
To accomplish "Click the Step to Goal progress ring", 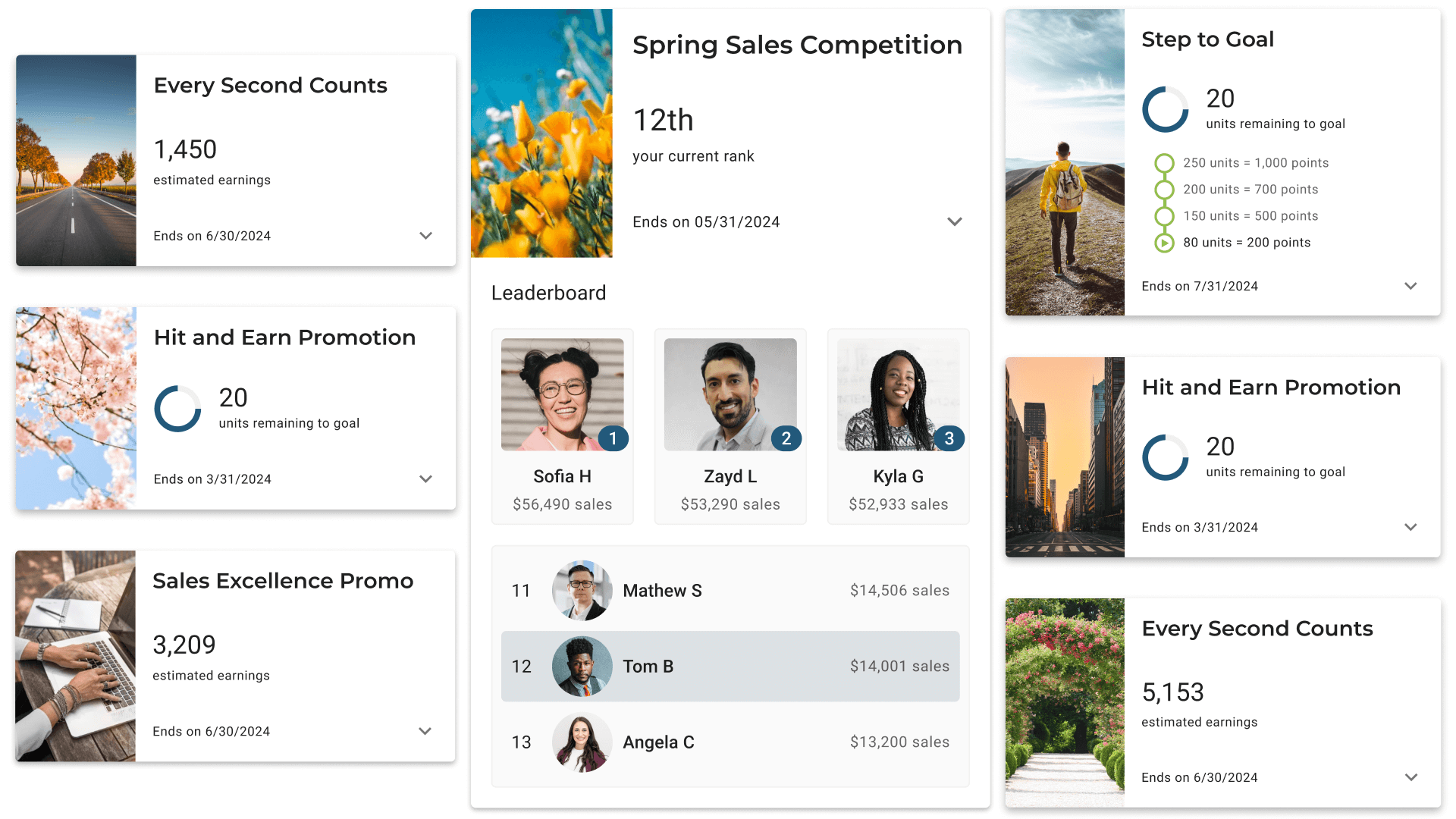I will pos(1166,109).
